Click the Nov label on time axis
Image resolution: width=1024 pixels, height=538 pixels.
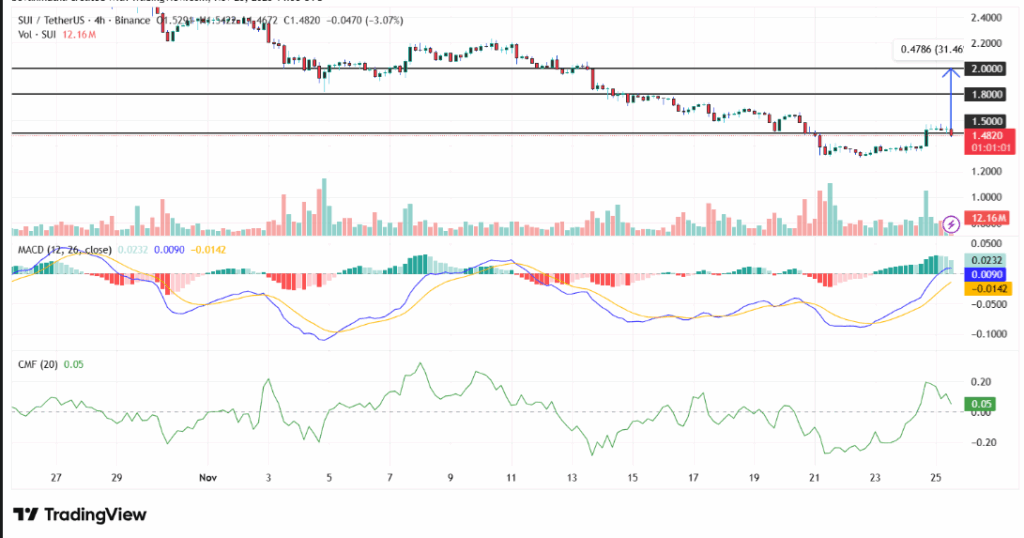pyautogui.click(x=207, y=478)
